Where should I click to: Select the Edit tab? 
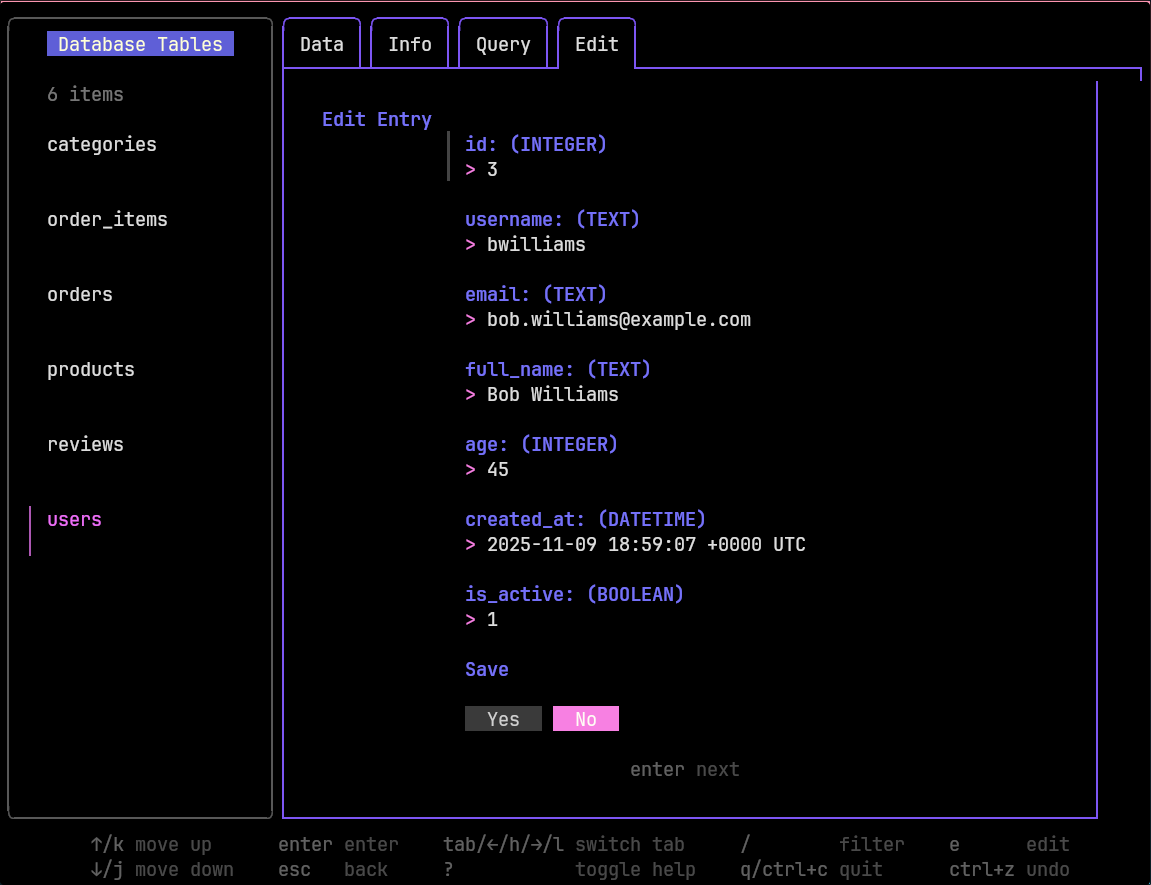pos(597,44)
